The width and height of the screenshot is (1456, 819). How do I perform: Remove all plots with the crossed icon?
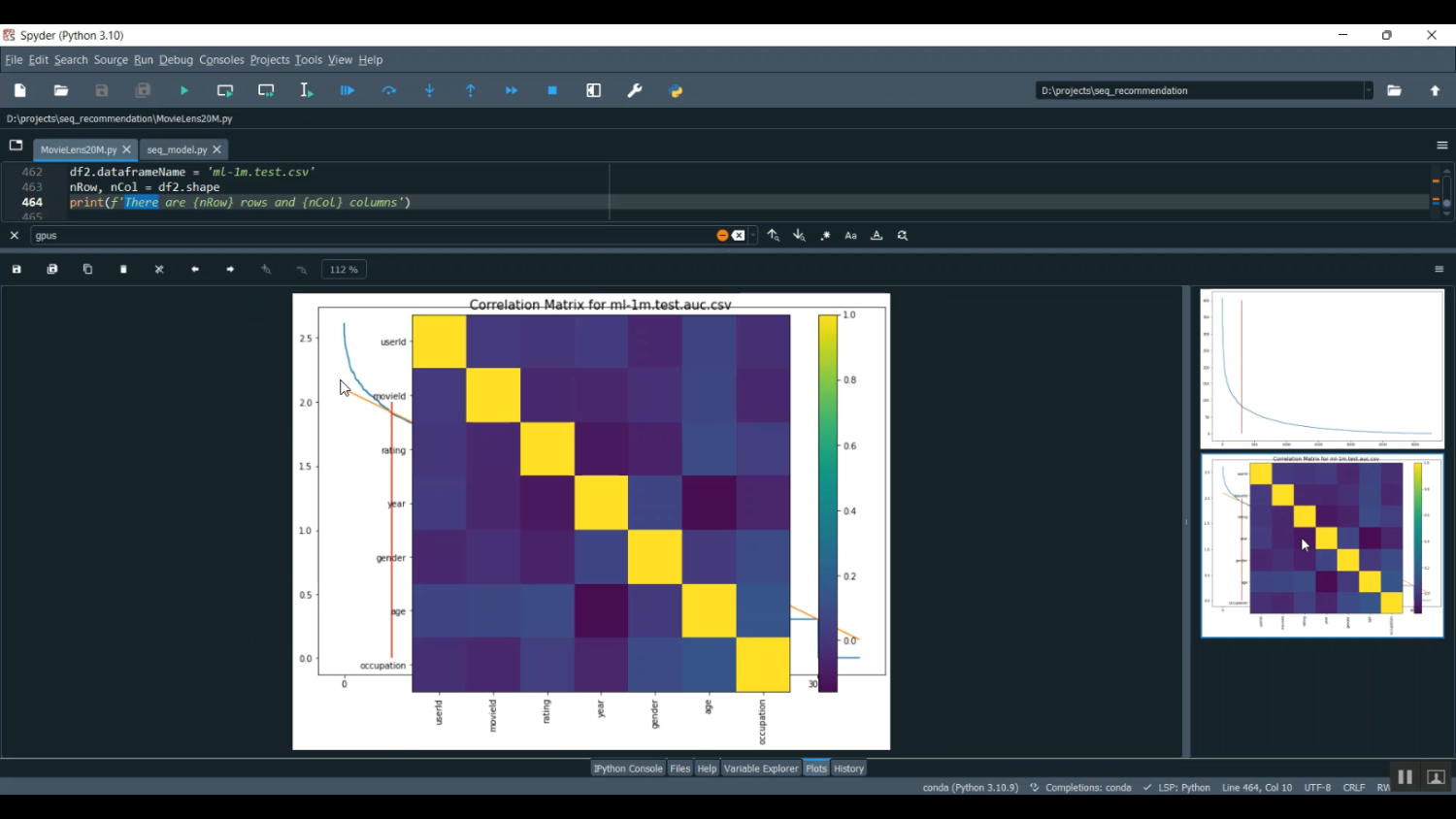tap(159, 270)
